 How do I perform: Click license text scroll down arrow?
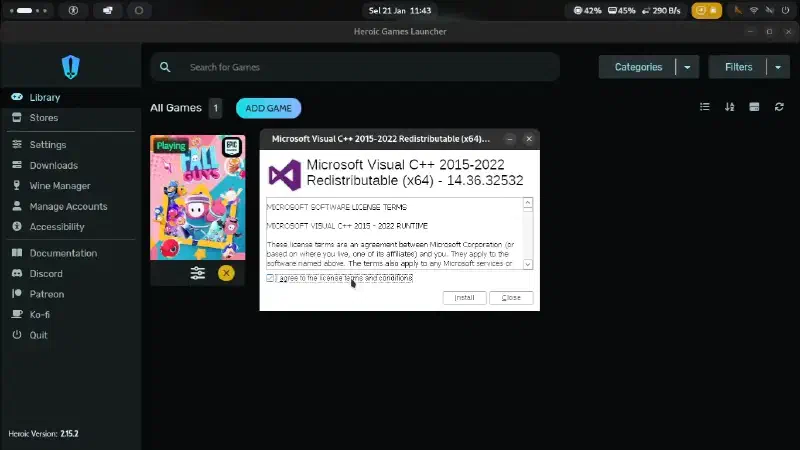(x=528, y=264)
